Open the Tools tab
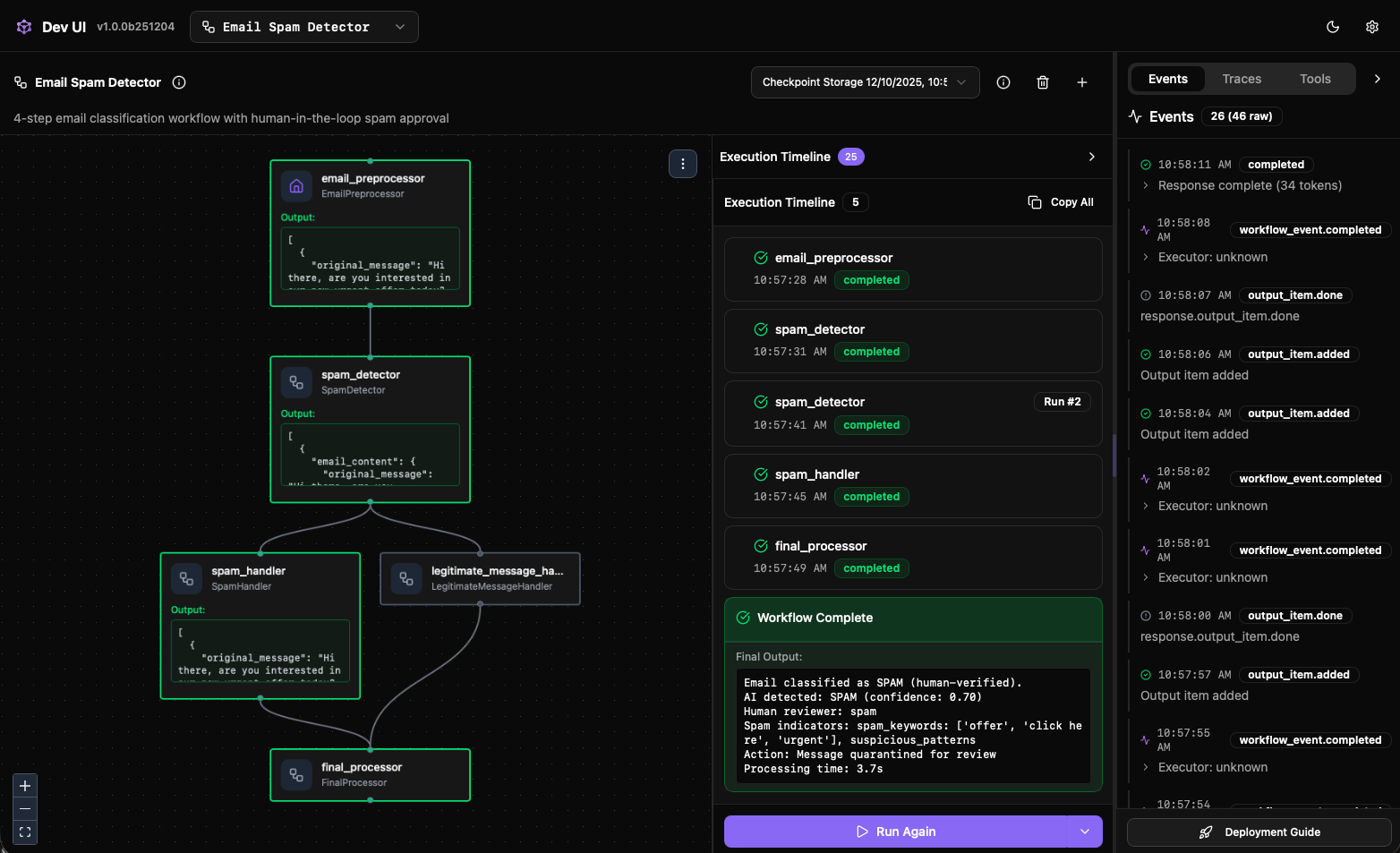 pos(1315,79)
